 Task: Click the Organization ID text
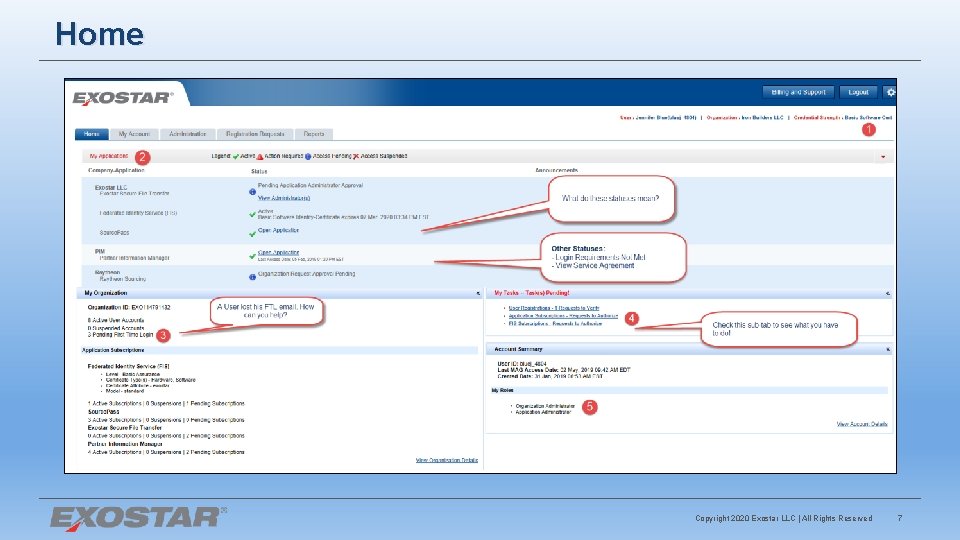click(x=129, y=308)
